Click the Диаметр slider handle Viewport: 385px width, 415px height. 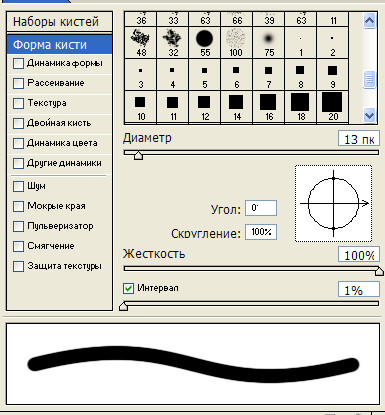point(138,155)
